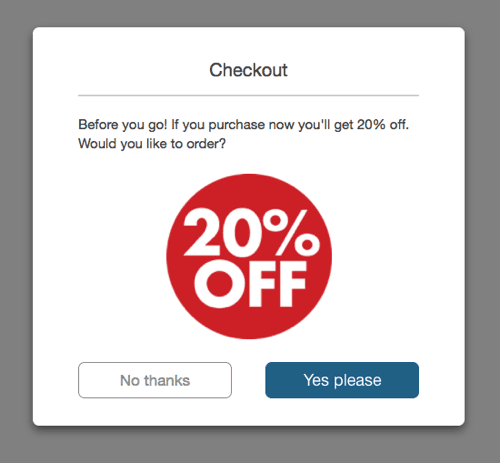Choose the outlined No thanks button

click(x=155, y=380)
